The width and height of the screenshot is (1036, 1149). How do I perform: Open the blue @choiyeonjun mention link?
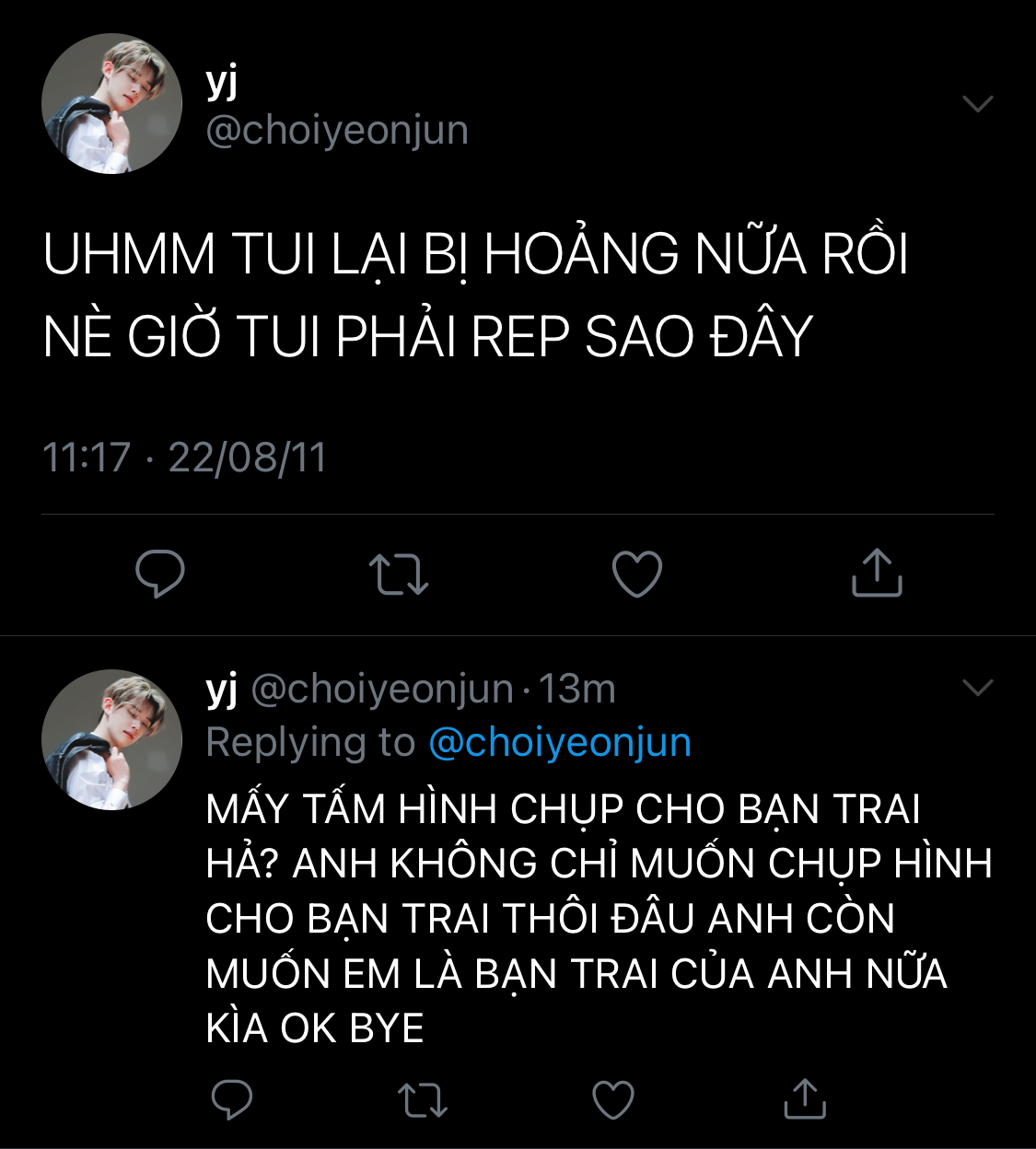tap(560, 743)
